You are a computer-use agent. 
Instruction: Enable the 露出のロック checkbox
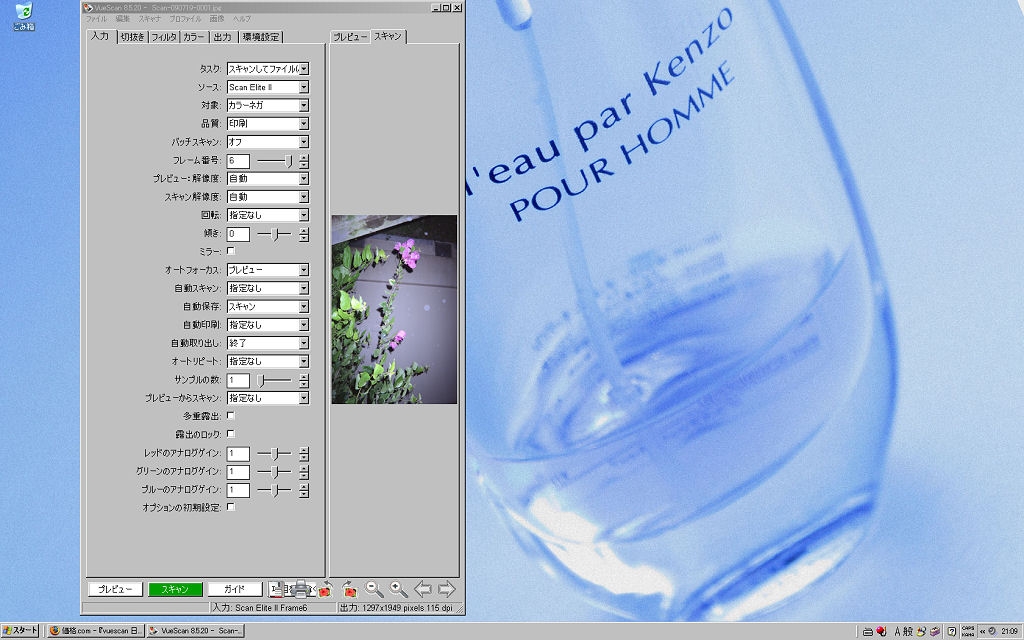click(x=231, y=434)
